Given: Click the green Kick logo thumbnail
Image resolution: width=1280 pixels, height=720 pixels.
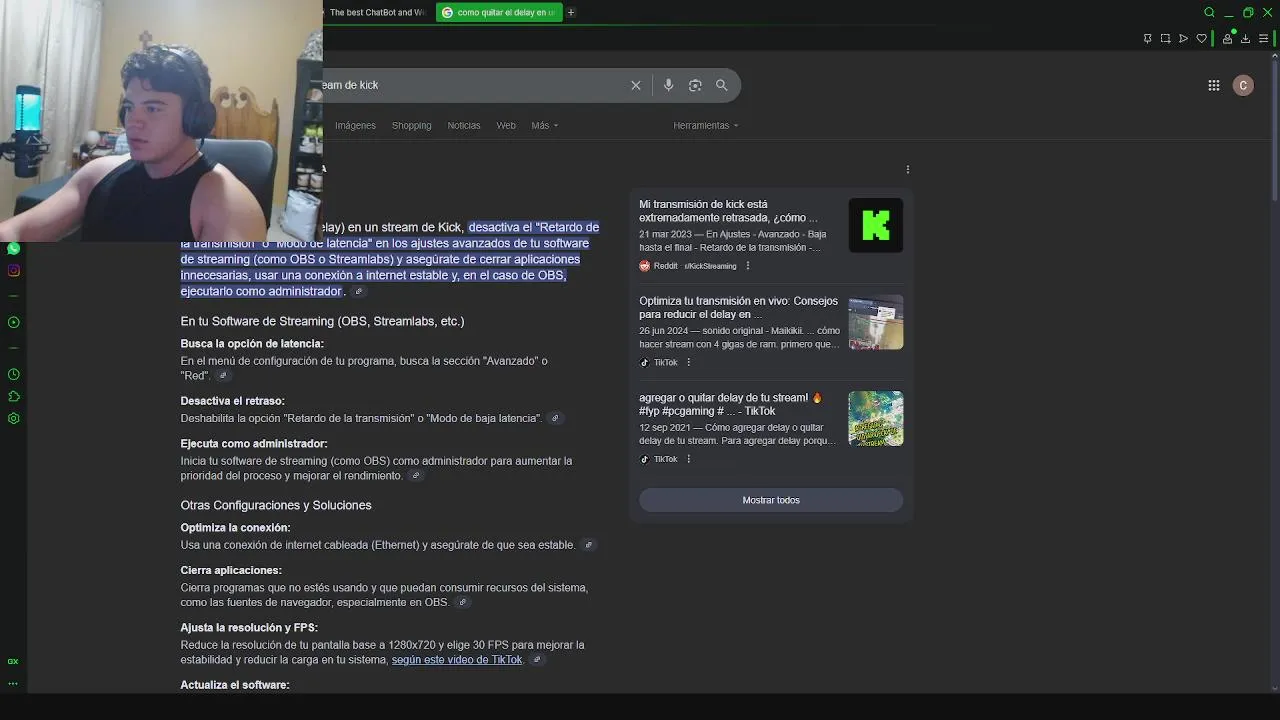Looking at the screenshot, I should pos(876,225).
